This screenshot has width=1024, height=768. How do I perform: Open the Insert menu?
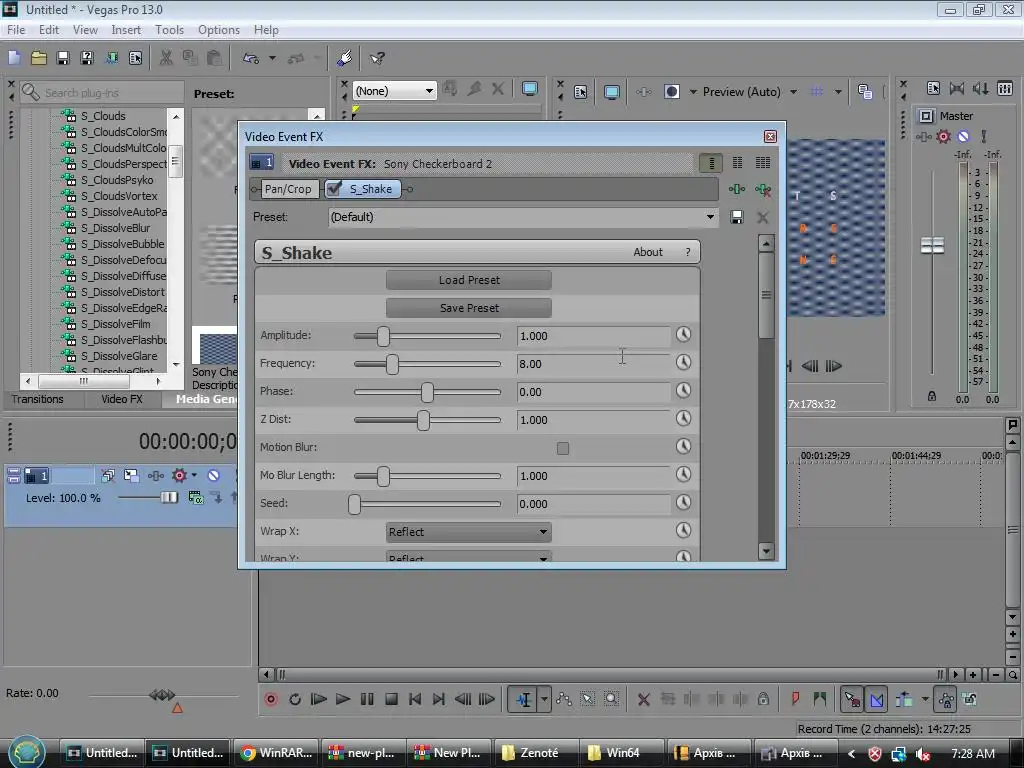125,29
